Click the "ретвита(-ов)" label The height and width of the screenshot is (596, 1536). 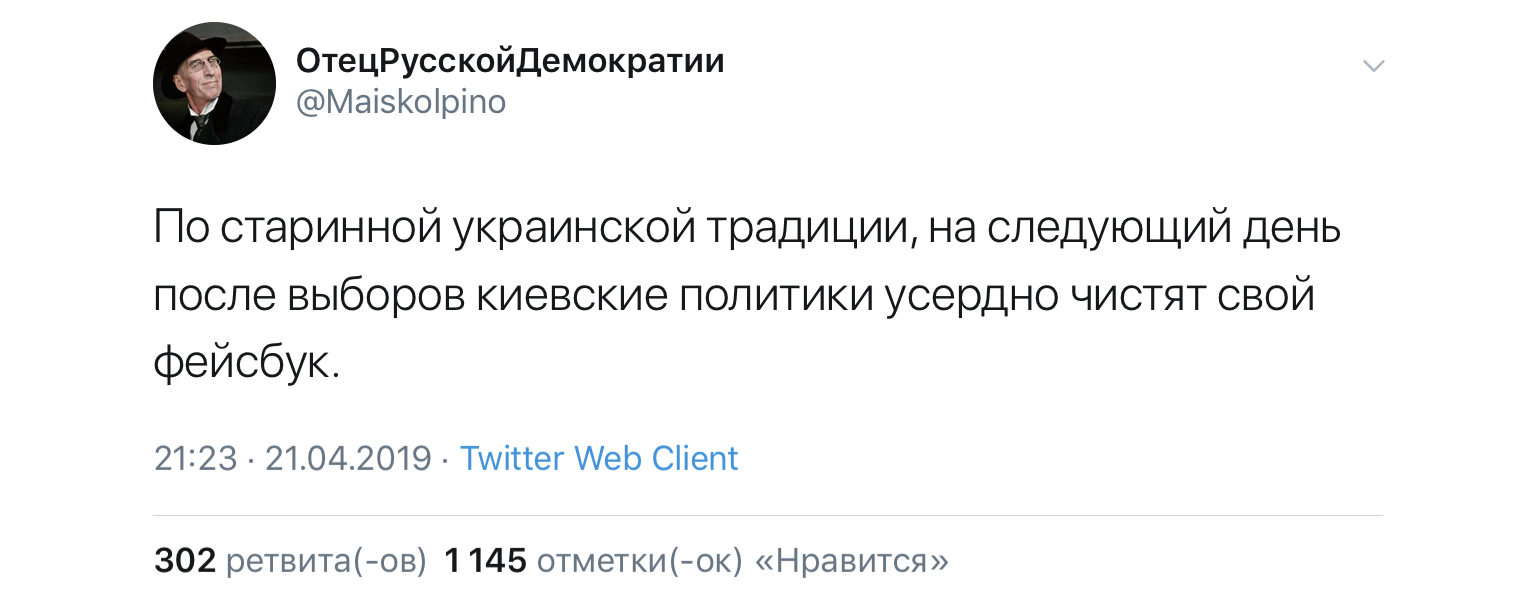click(327, 561)
